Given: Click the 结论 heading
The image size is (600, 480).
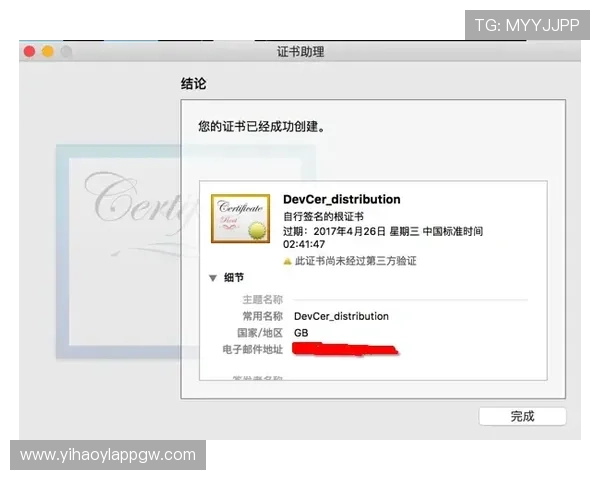Looking at the screenshot, I should 194,83.
